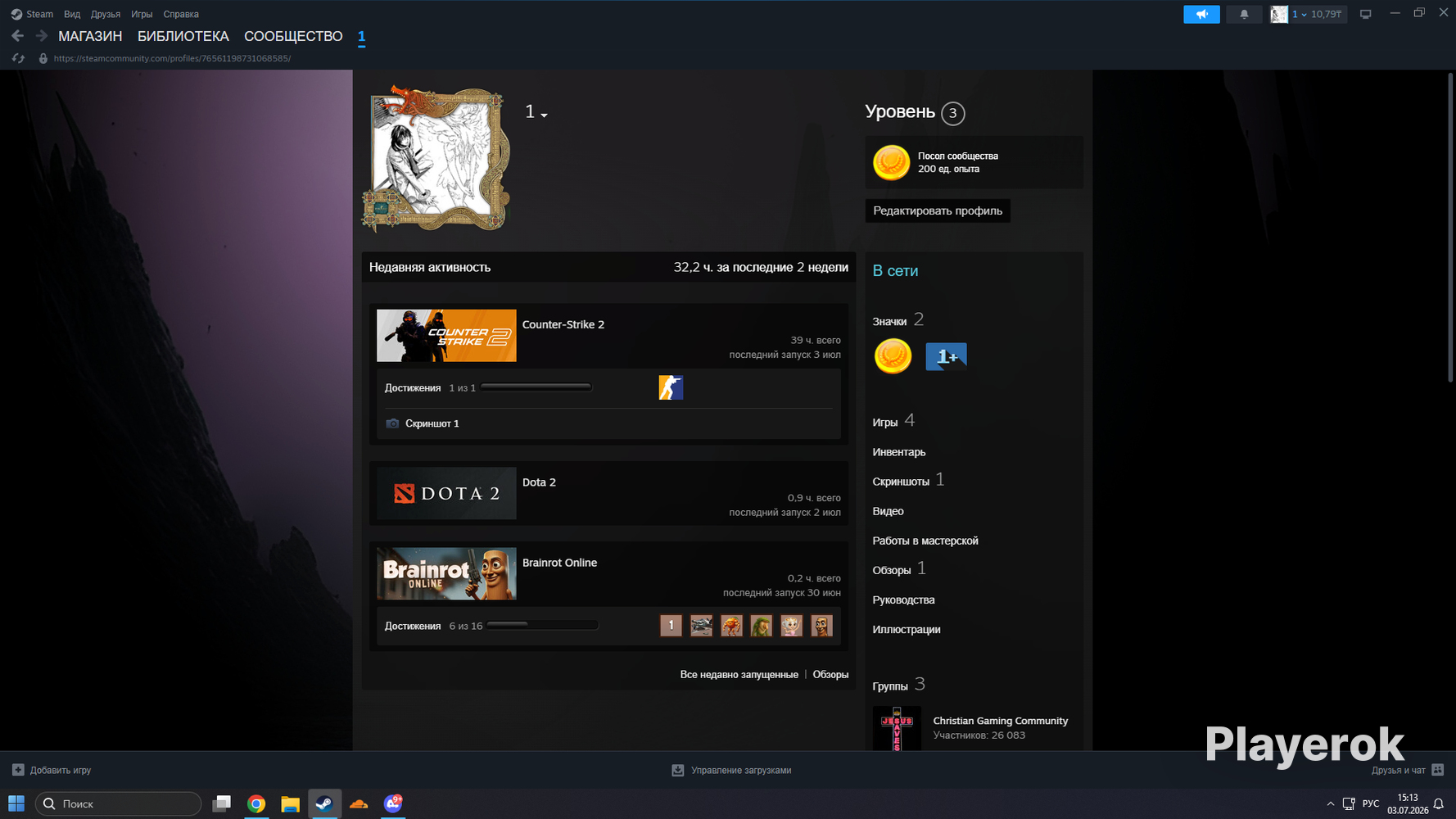Open Google Chrome from the taskbar
This screenshot has width=1456, height=819.
click(x=256, y=804)
